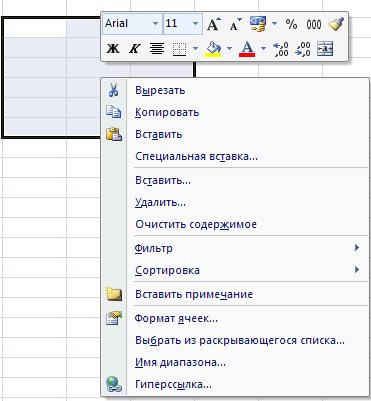
Task: Toggle bold with the Ж button
Action: point(113,49)
